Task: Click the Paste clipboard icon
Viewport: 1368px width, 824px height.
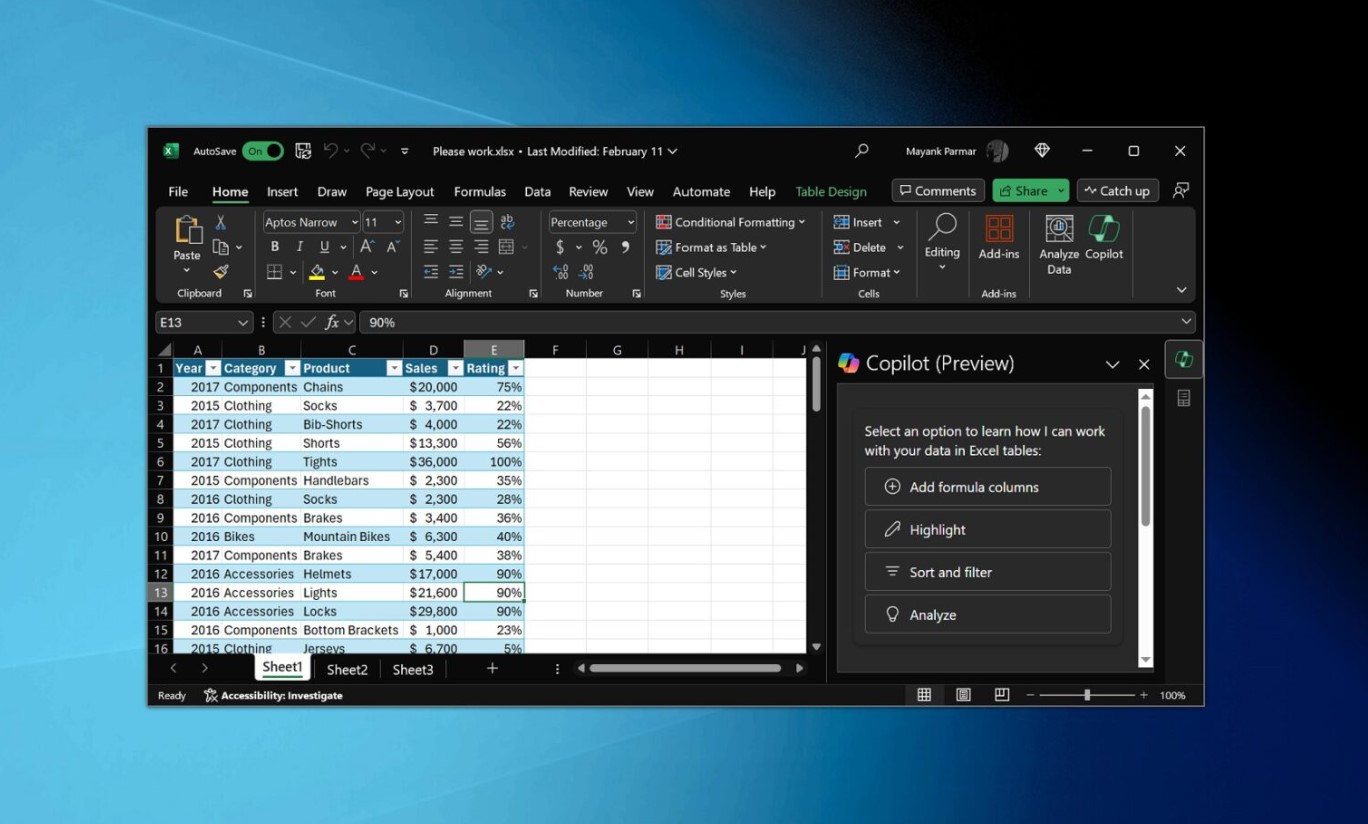Action: click(188, 232)
